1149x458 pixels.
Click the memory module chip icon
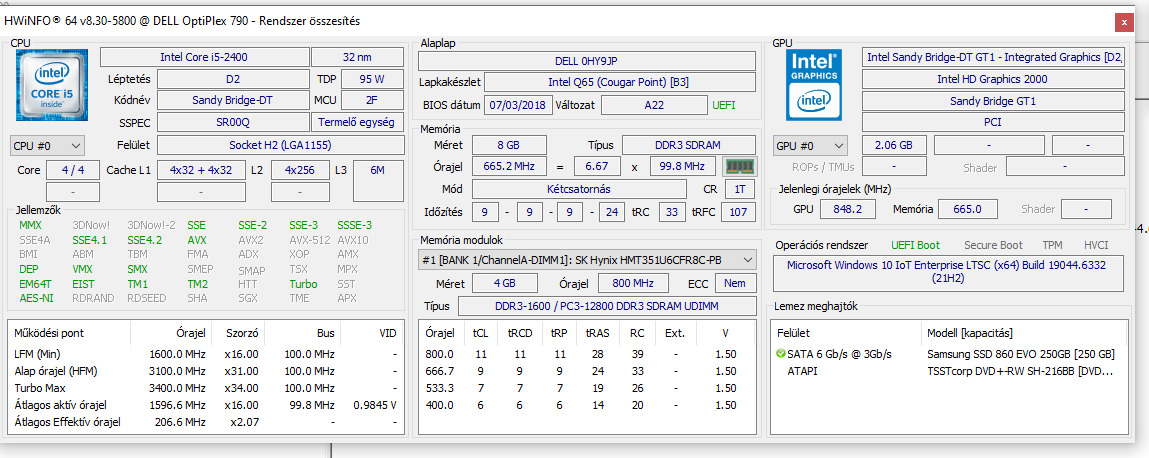pyautogui.click(x=739, y=166)
